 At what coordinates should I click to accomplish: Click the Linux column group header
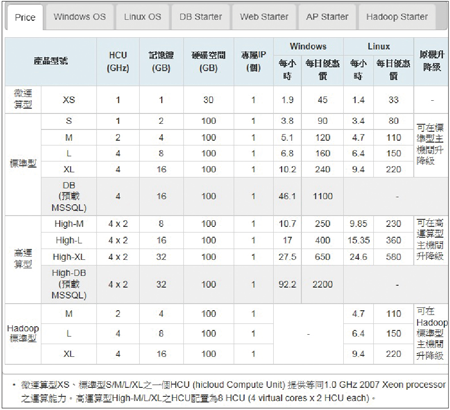coord(378,46)
